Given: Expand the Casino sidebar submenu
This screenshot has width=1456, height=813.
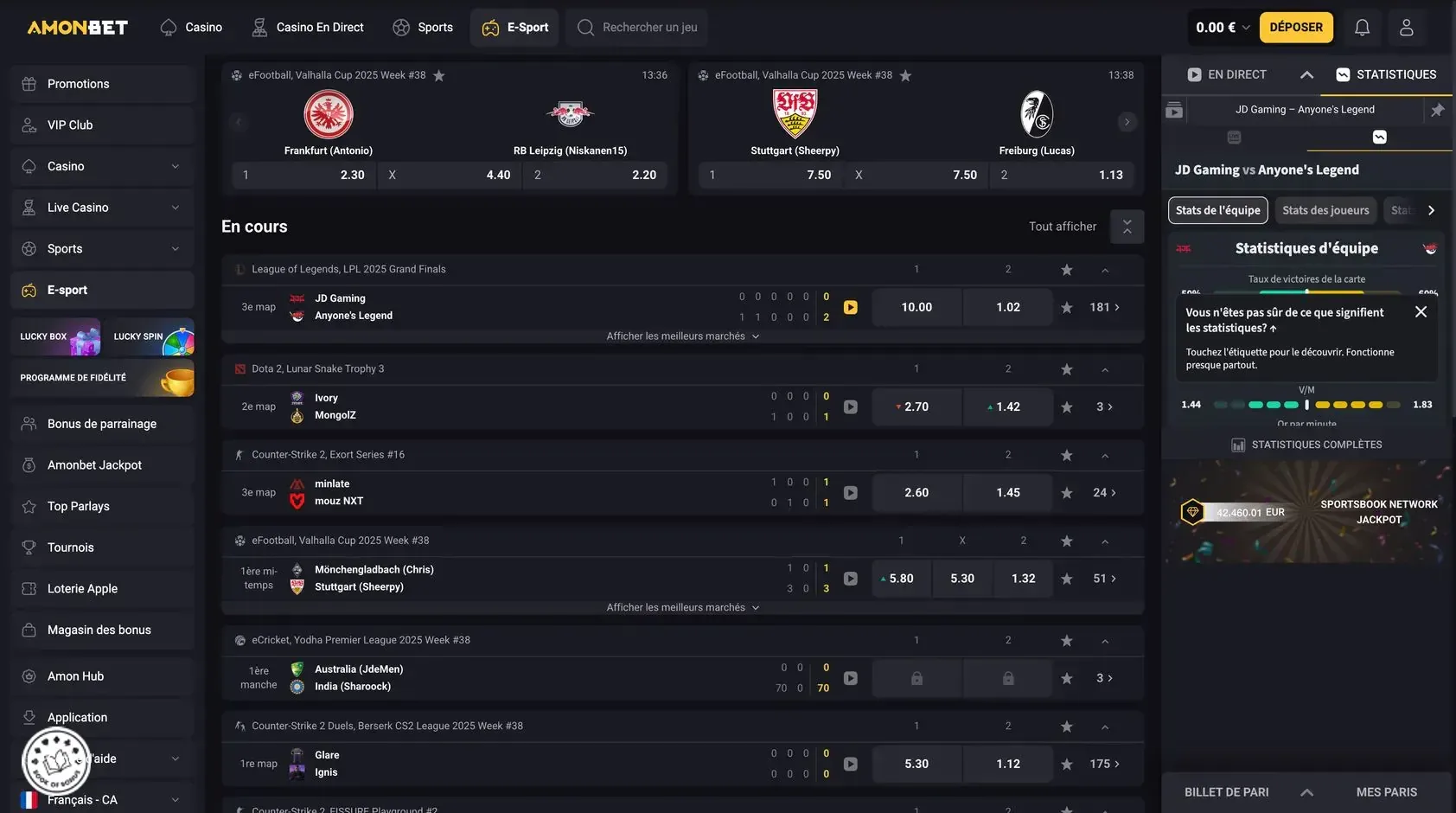Looking at the screenshot, I should [x=176, y=166].
